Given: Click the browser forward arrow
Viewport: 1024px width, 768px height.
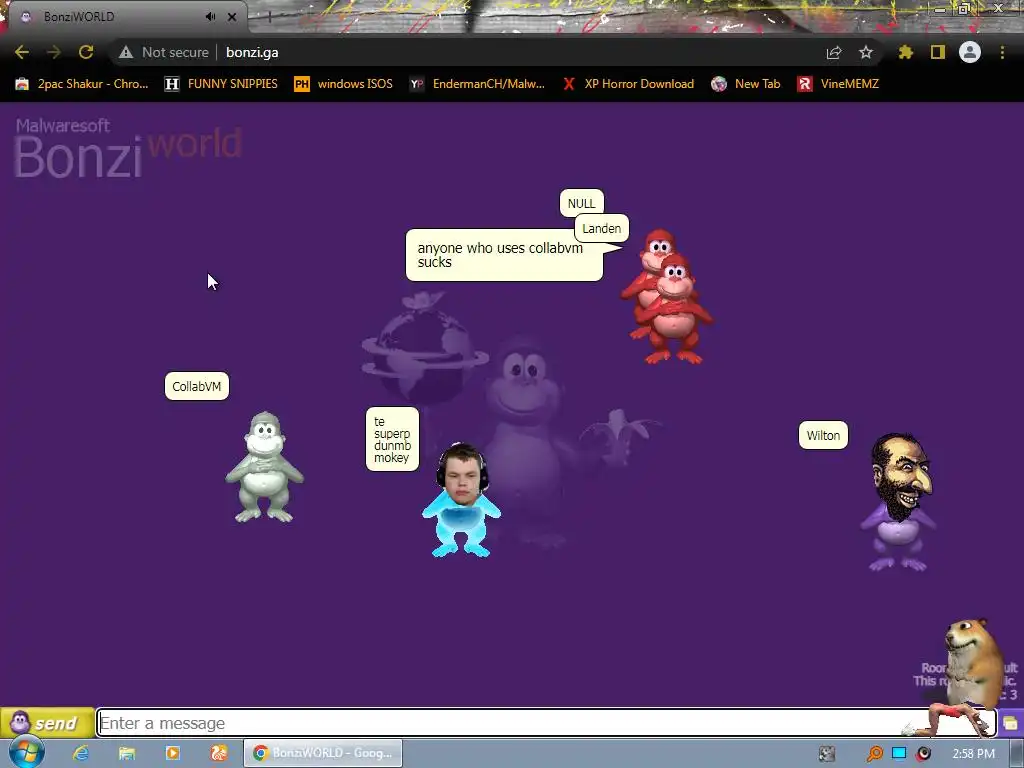Looking at the screenshot, I should point(54,52).
